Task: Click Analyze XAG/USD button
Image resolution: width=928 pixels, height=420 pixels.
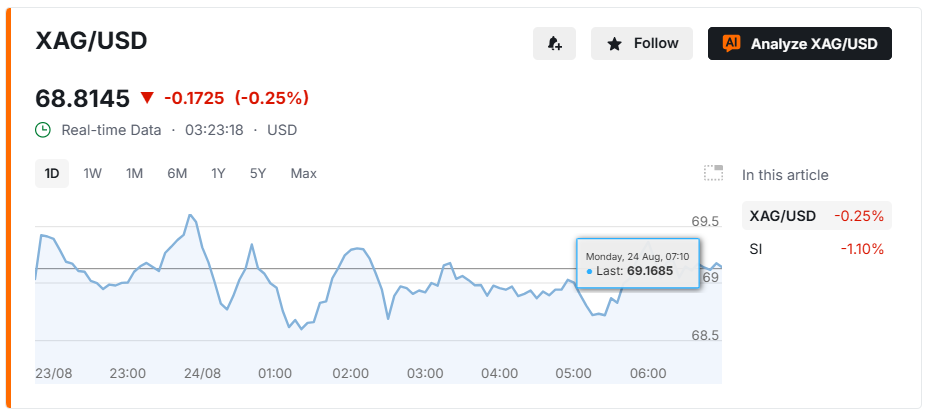Action: 800,43
